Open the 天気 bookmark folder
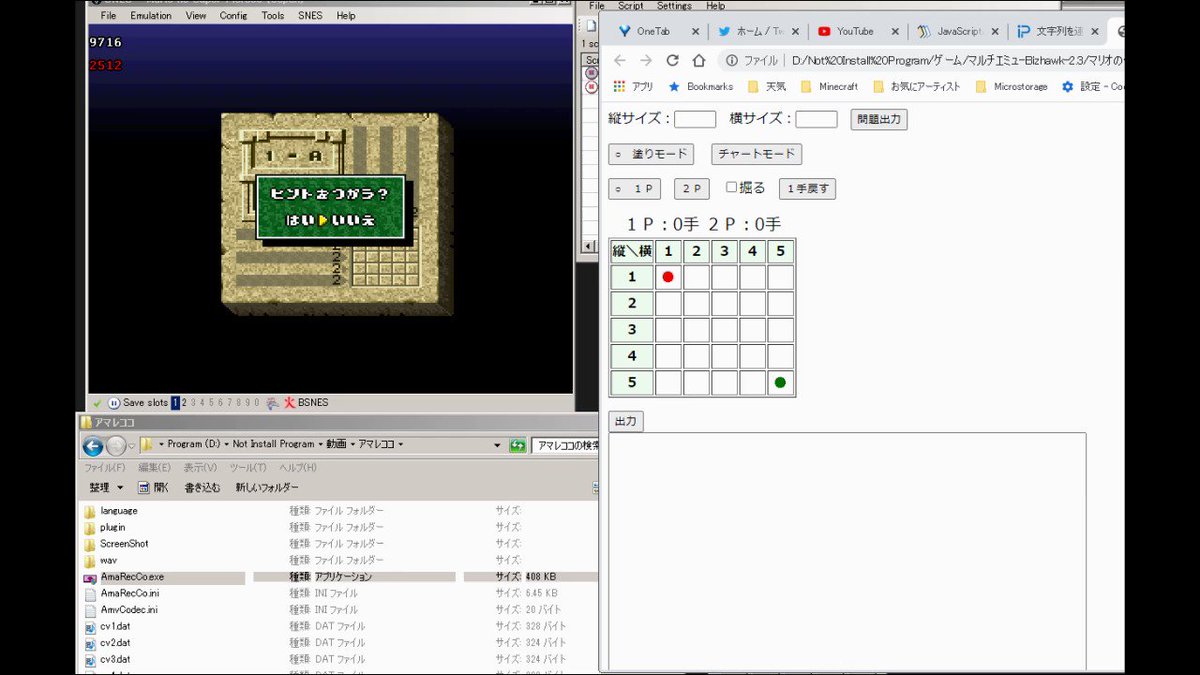The width and height of the screenshot is (1200, 675). [768, 87]
